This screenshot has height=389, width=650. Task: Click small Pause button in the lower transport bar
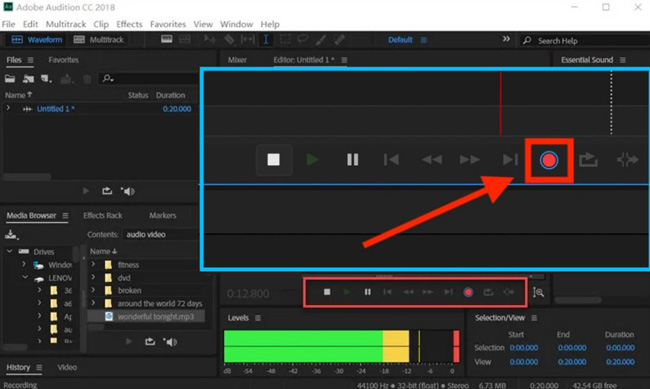367,292
